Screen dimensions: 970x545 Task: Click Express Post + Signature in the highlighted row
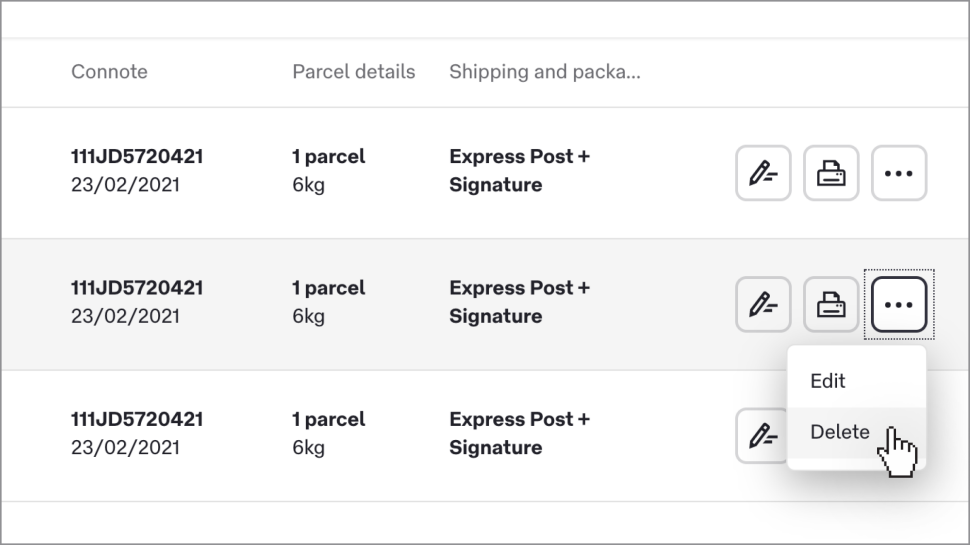519,302
